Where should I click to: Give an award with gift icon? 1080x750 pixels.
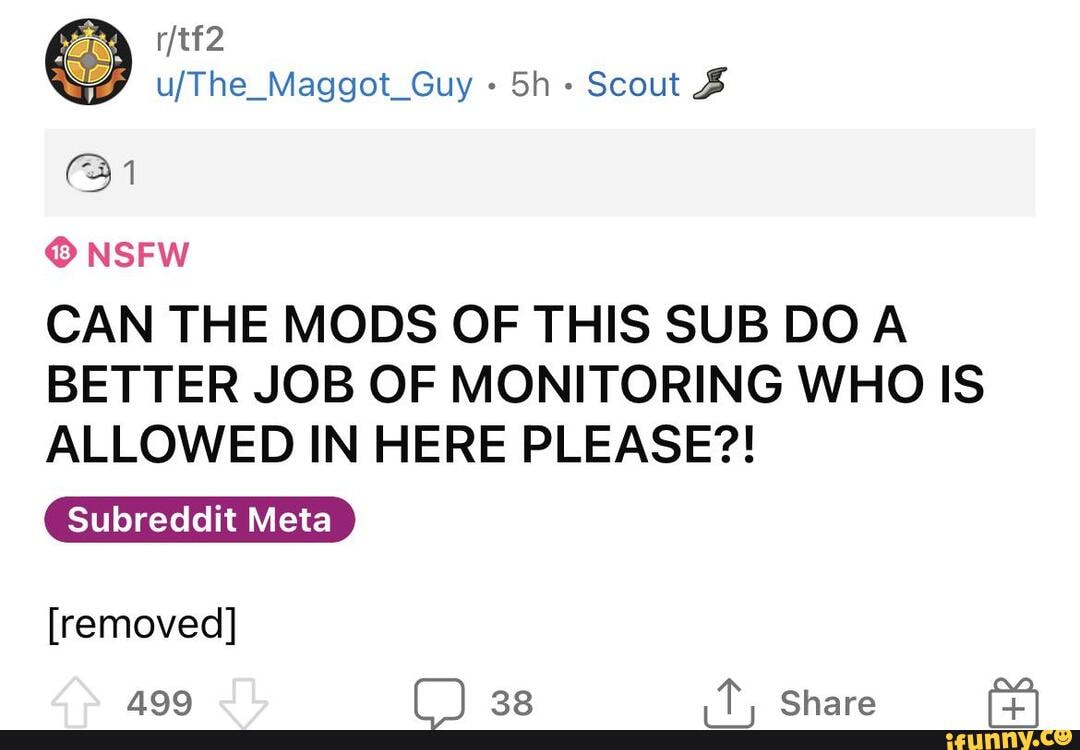[x=1013, y=701]
